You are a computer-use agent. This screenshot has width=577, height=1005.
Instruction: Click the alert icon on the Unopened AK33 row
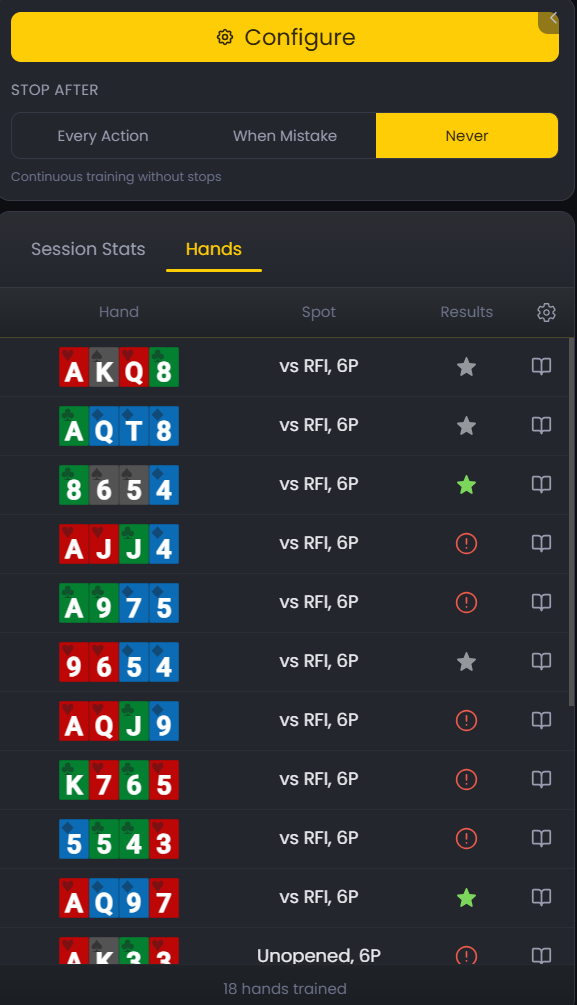pos(466,956)
